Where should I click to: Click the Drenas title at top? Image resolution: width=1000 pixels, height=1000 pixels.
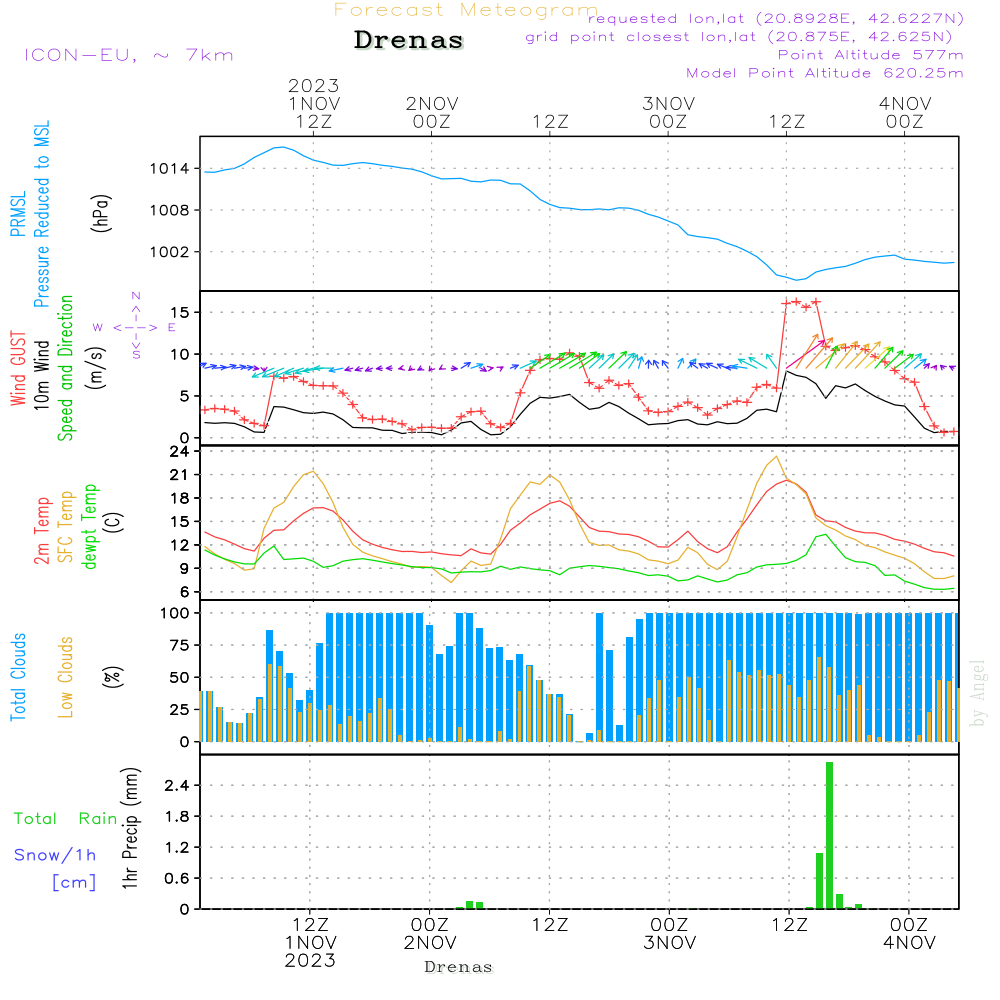click(x=408, y=40)
